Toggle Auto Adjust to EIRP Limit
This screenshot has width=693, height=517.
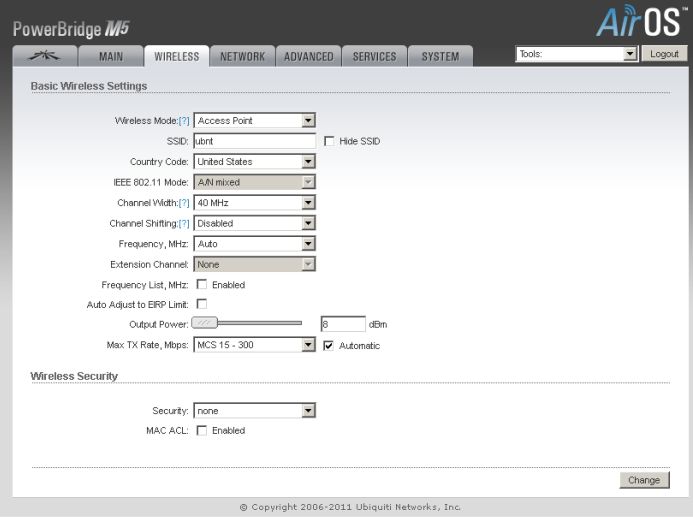pyautogui.click(x=202, y=304)
